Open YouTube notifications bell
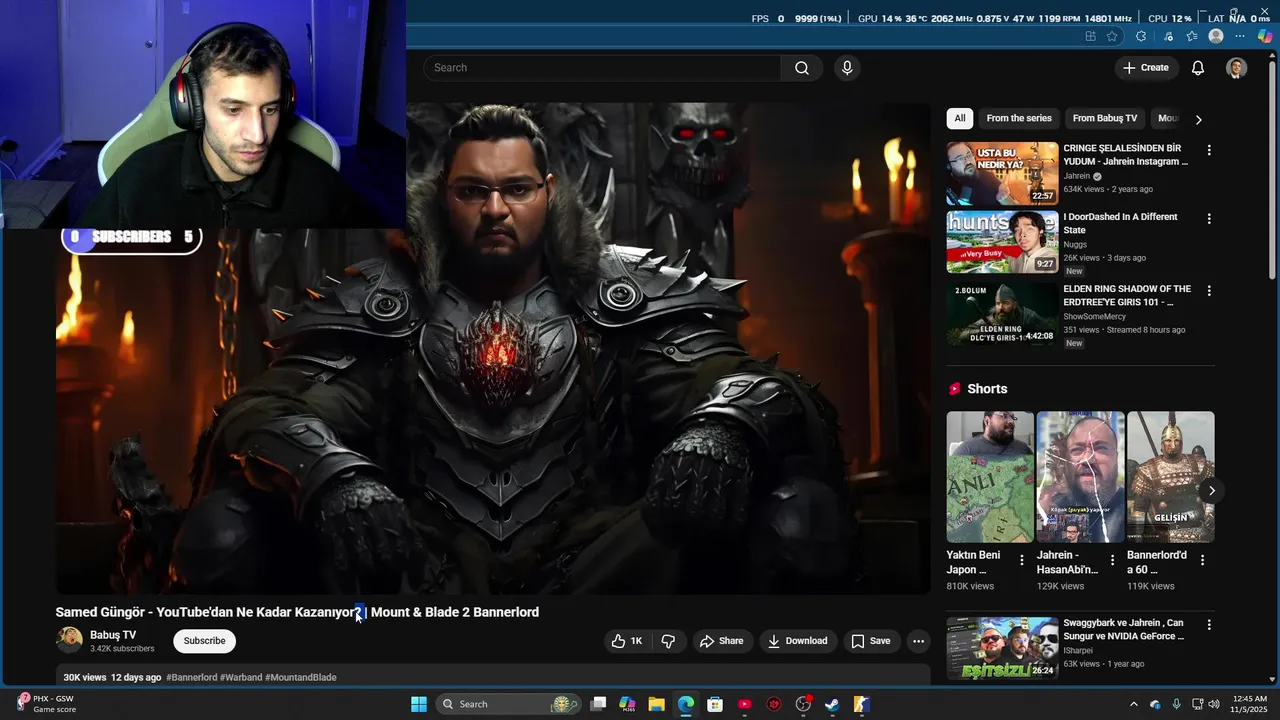Image resolution: width=1280 pixels, height=720 pixels. click(x=1197, y=68)
